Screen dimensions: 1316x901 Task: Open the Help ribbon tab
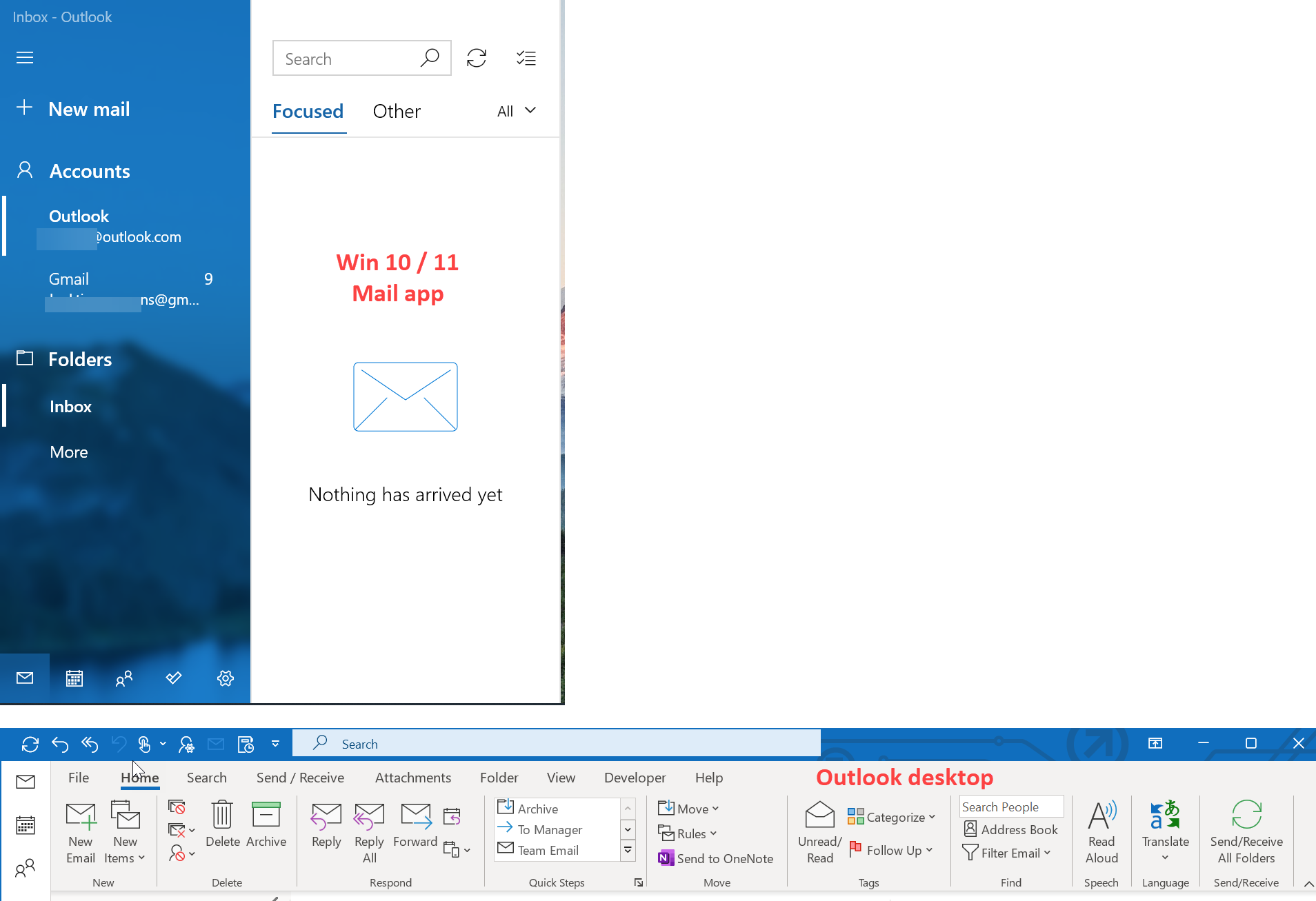point(708,778)
